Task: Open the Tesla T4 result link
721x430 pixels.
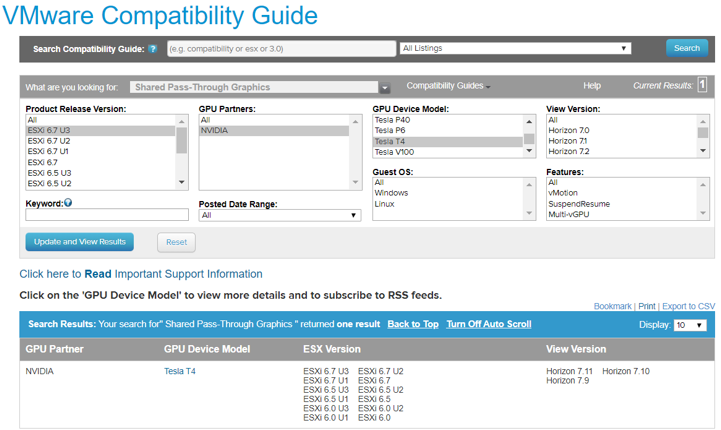Action: 180,371
